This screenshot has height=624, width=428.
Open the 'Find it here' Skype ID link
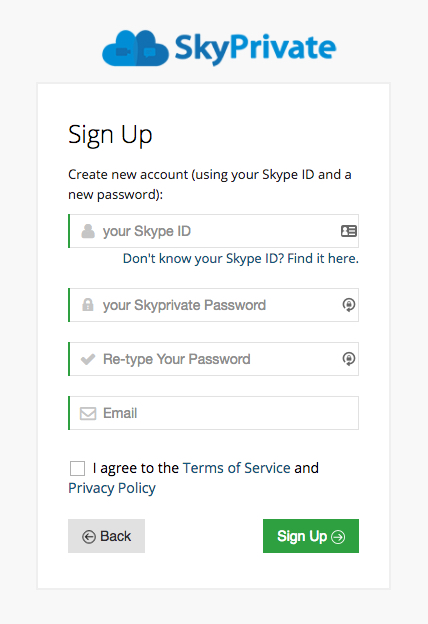[x=323, y=259]
